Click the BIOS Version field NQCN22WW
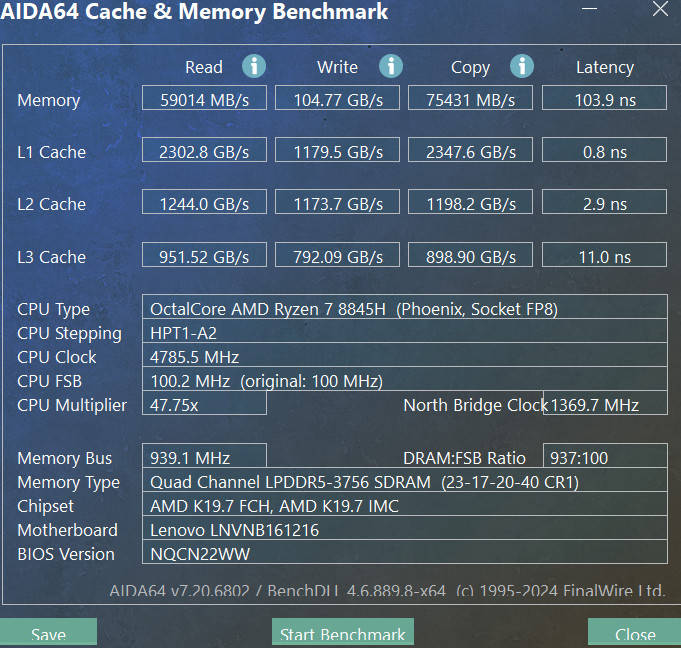681x648 pixels. click(405, 552)
